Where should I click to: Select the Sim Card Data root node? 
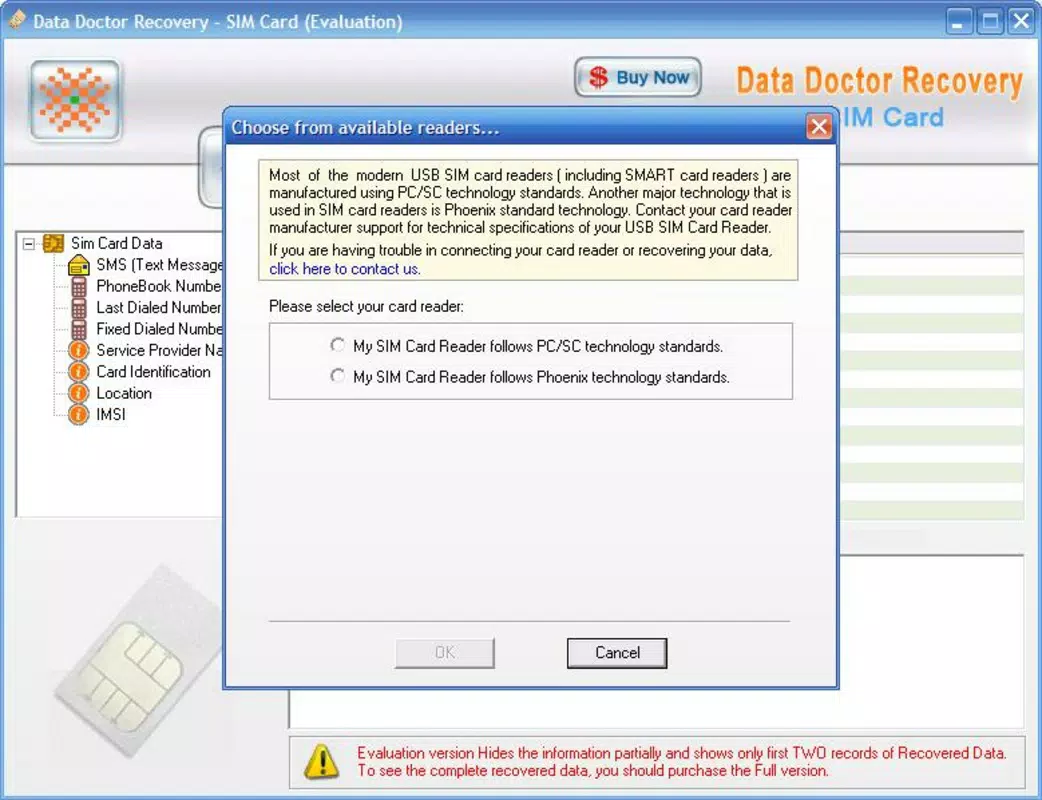pos(116,243)
